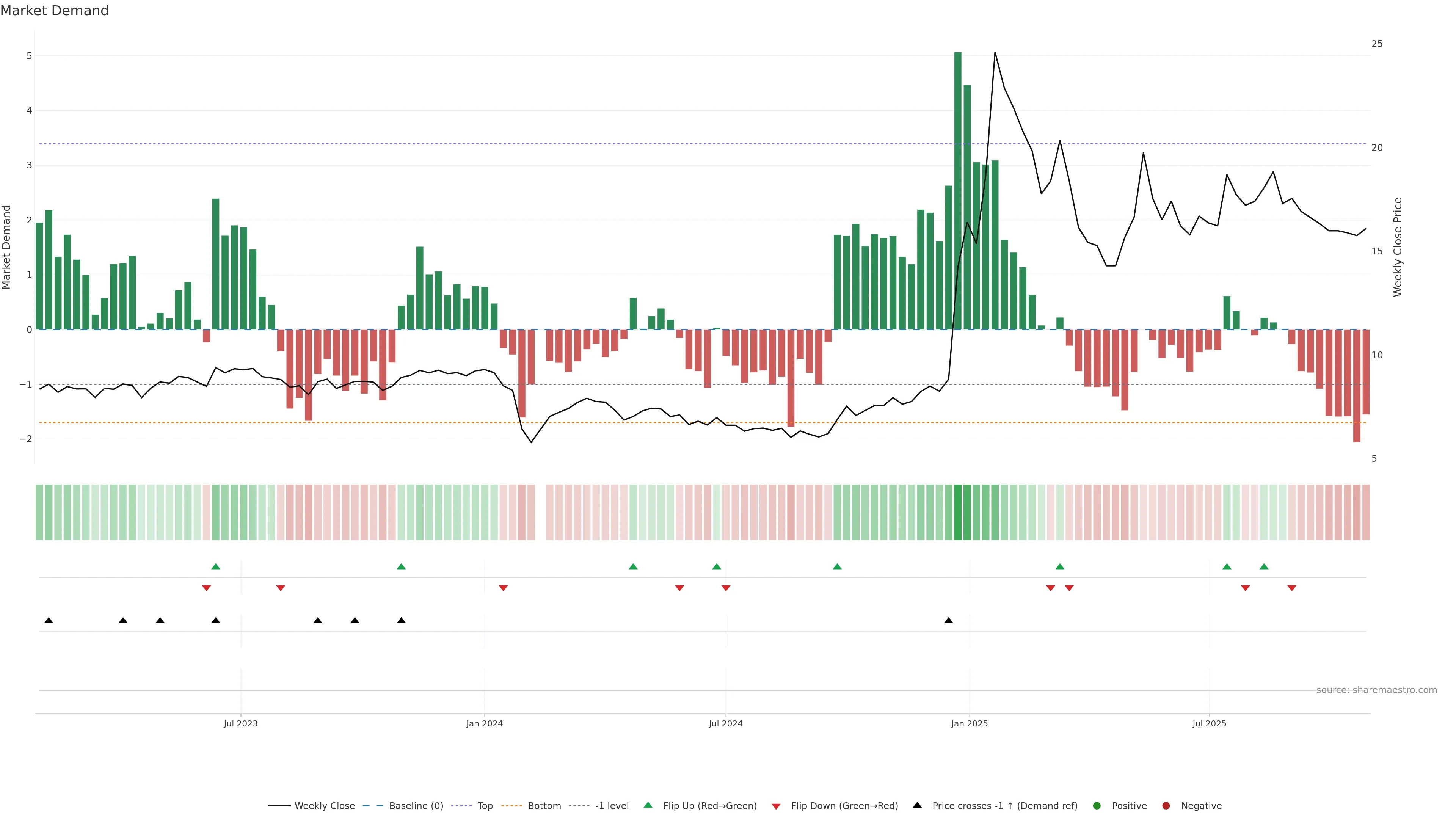Image resolution: width=1456 pixels, height=819 pixels.
Task: Click the Market Demand chart title
Action: pos(54,11)
